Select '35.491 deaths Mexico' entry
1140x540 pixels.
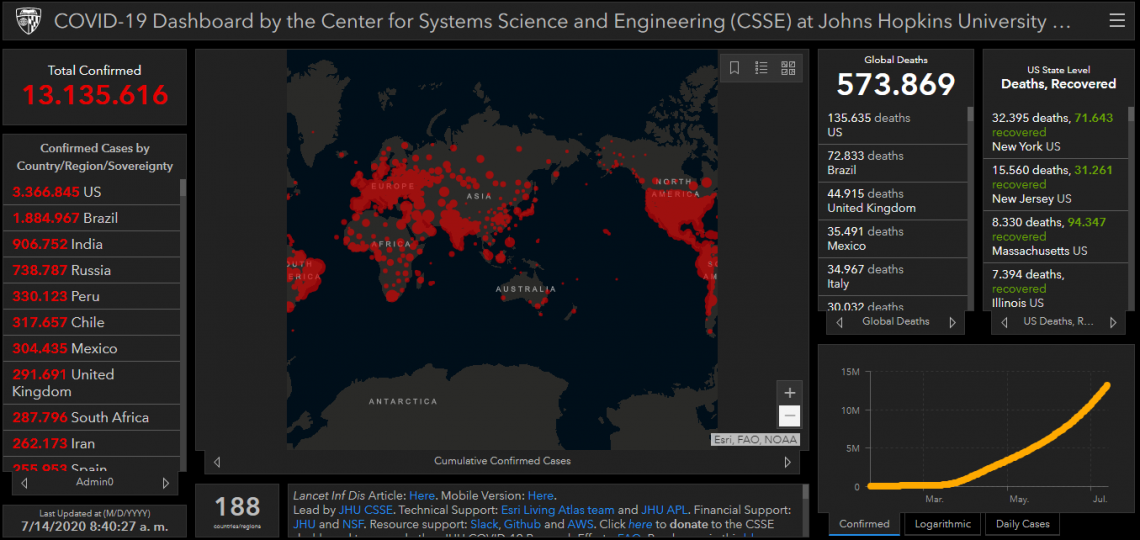pyautogui.click(x=894, y=238)
